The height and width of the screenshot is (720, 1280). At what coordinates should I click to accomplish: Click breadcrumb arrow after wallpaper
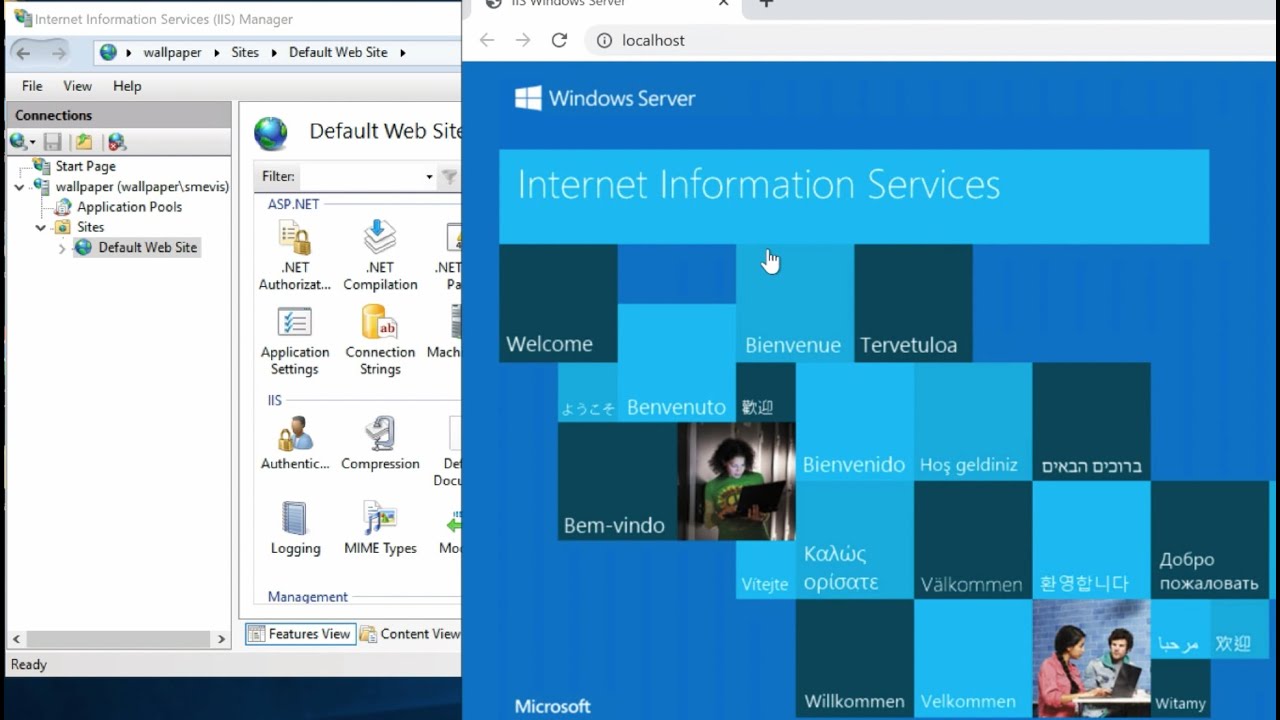pyautogui.click(x=217, y=52)
